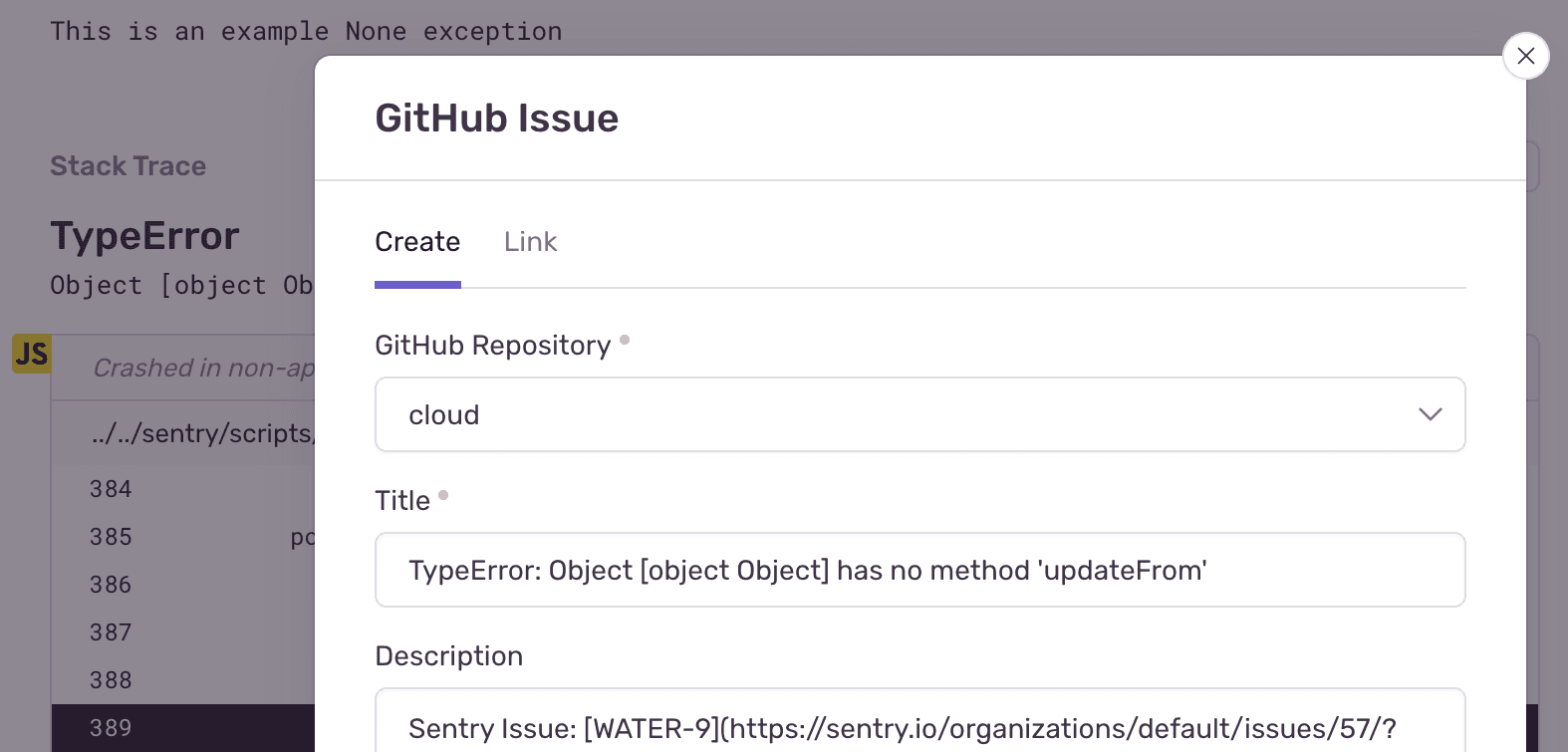
Task: Switch to the Link tab
Action: click(x=530, y=241)
